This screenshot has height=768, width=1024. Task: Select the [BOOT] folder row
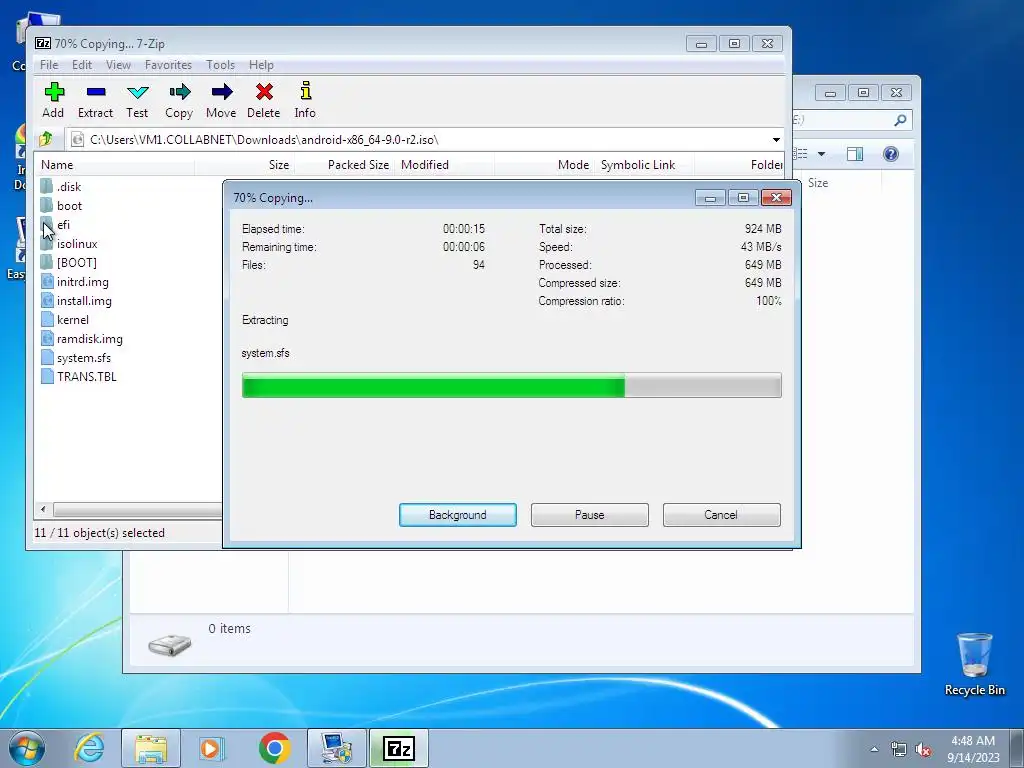[68, 263]
